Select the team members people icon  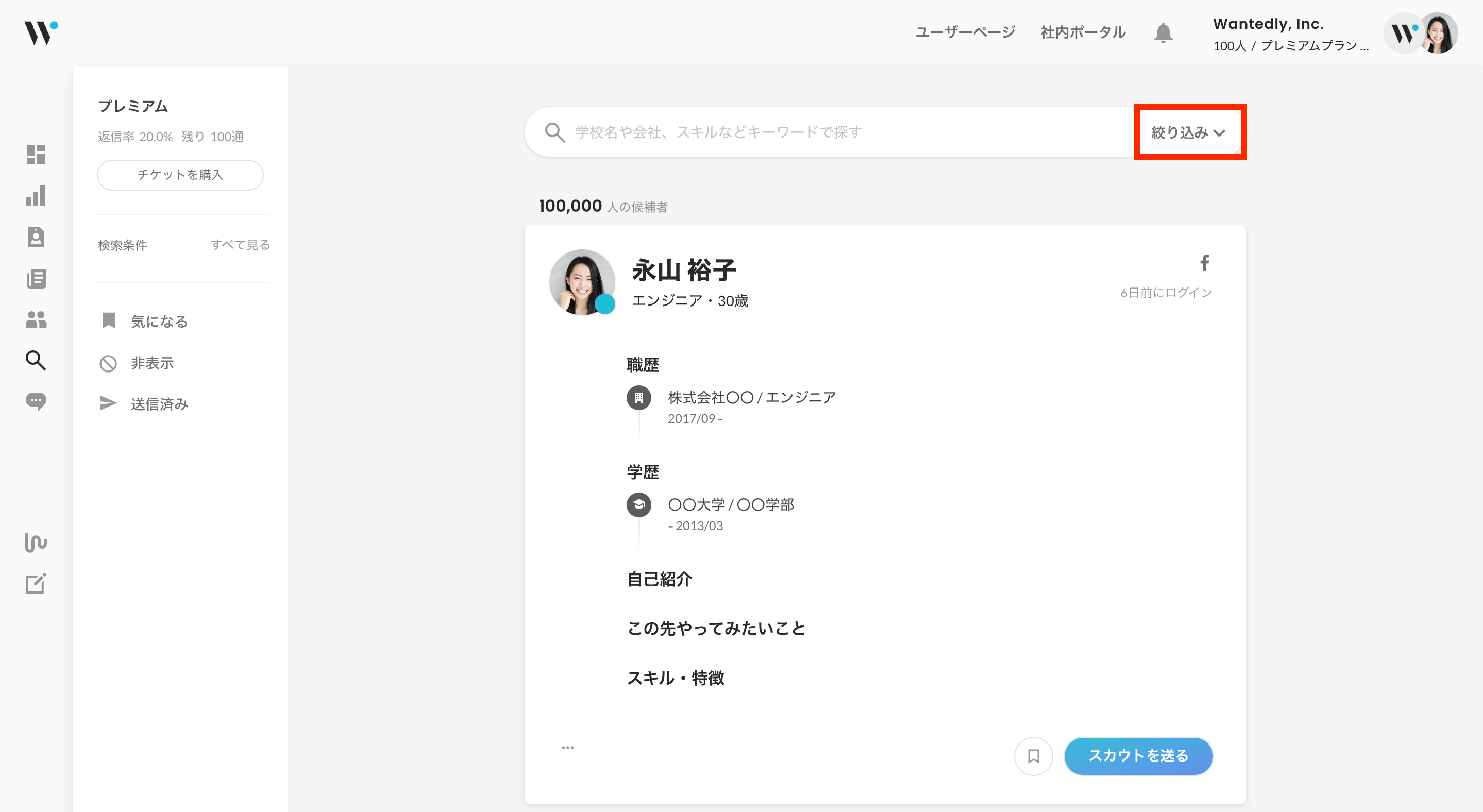(36, 320)
